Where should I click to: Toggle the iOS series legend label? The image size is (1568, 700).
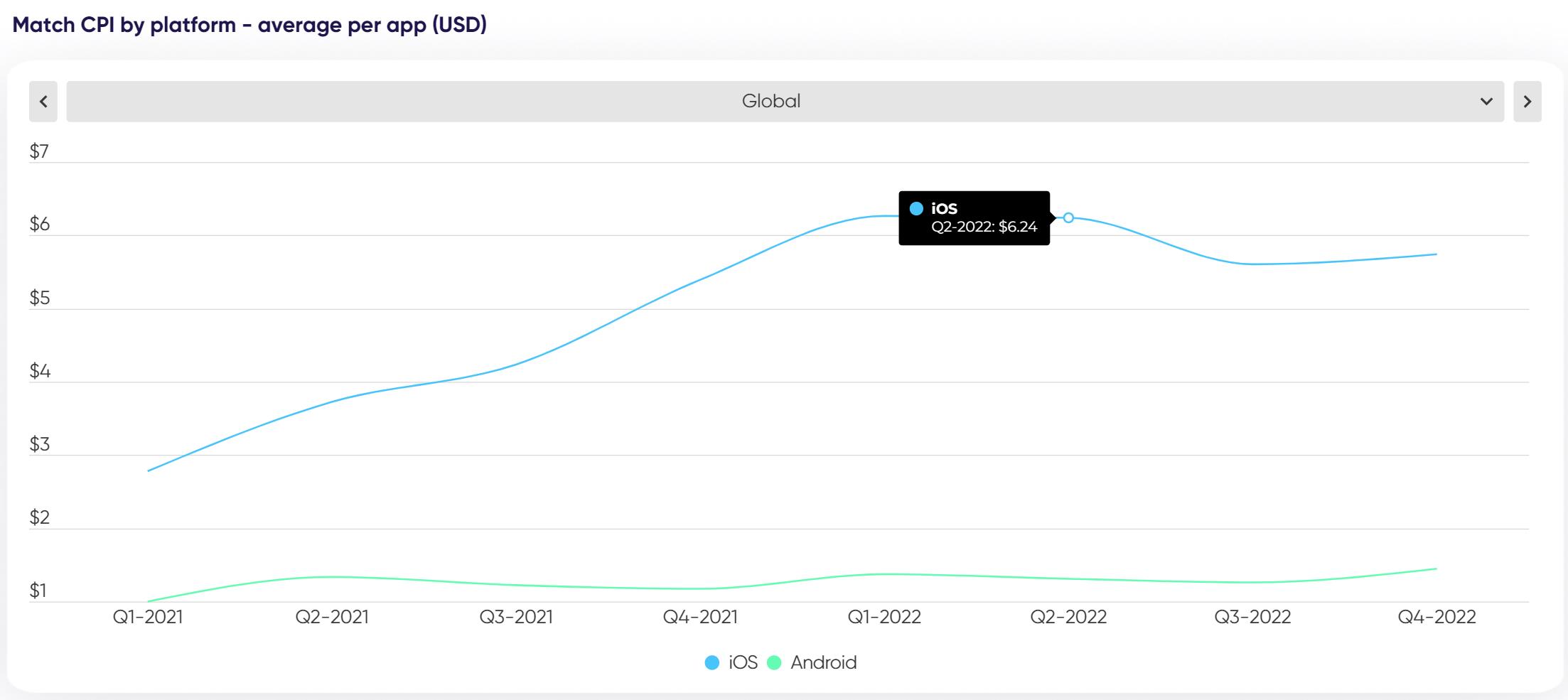pos(743,662)
